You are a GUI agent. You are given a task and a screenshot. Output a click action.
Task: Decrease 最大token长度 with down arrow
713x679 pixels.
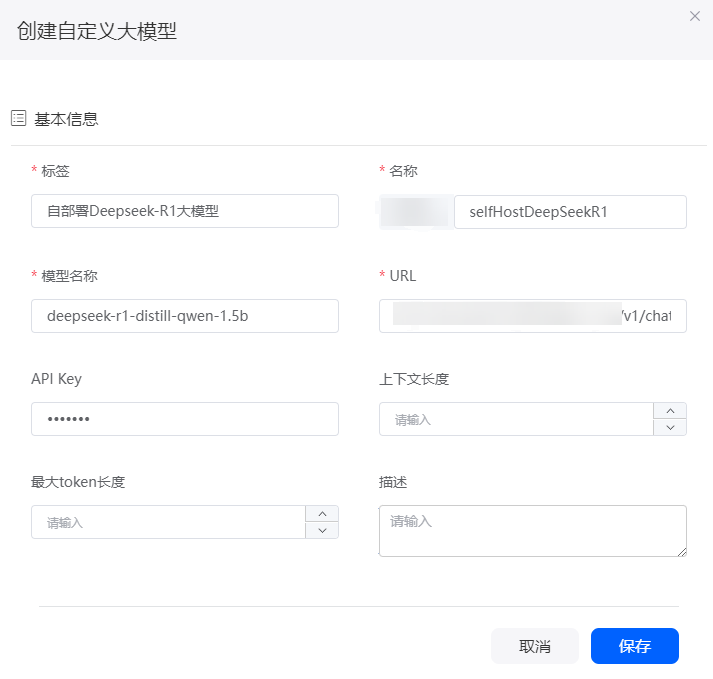(x=322, y=530)
